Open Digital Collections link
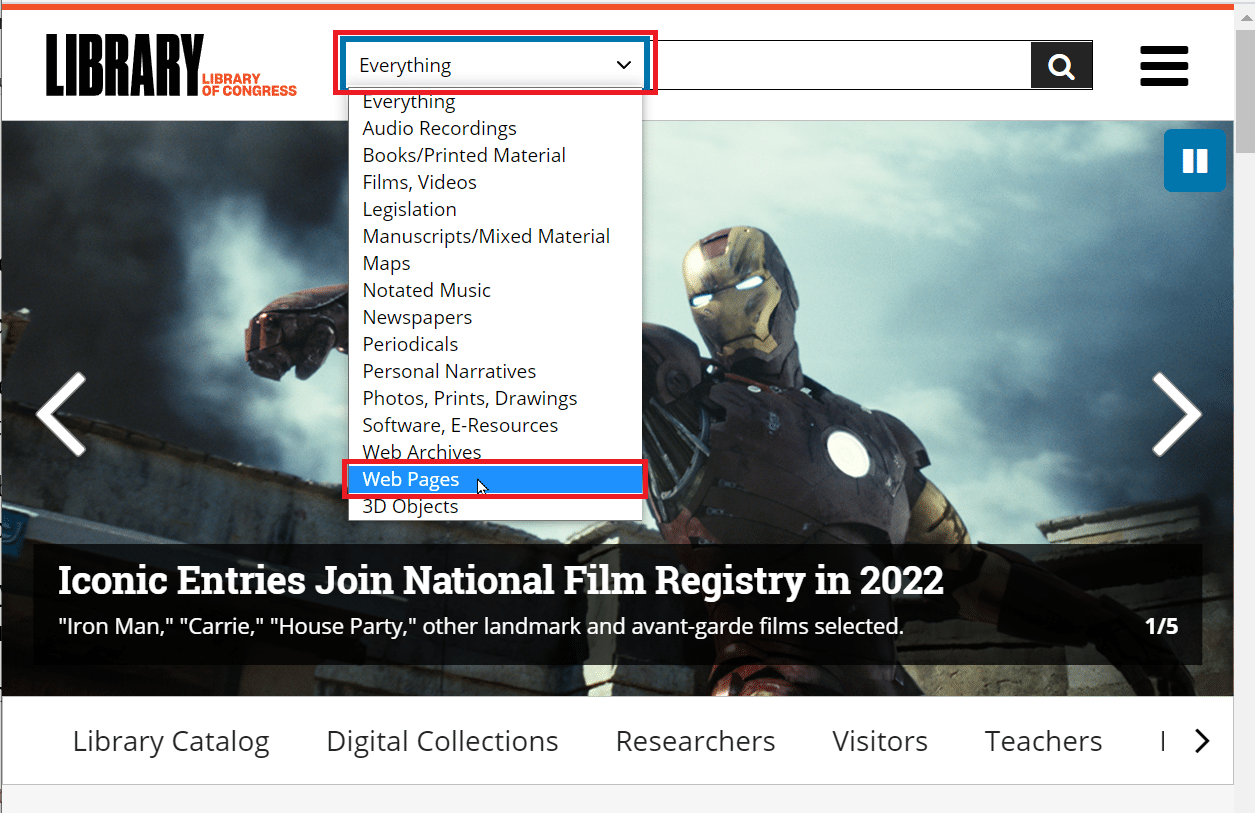 pyautogui.click(x=442, y=741)
